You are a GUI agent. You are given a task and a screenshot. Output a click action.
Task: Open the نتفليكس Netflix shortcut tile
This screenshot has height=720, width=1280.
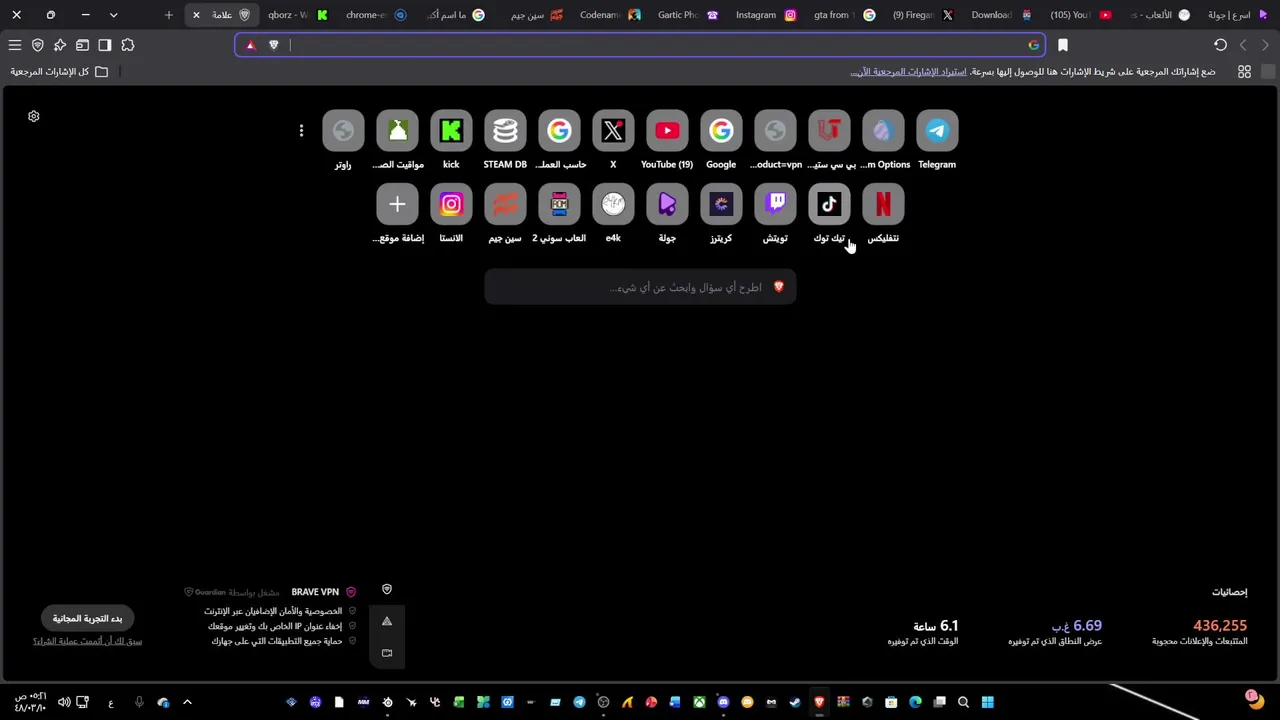(x=883, y=204)
